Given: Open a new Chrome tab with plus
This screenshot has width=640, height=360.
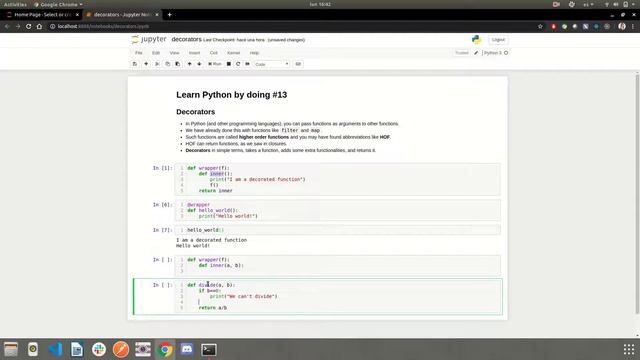Looking at the screenshot, I should [169, 15].
